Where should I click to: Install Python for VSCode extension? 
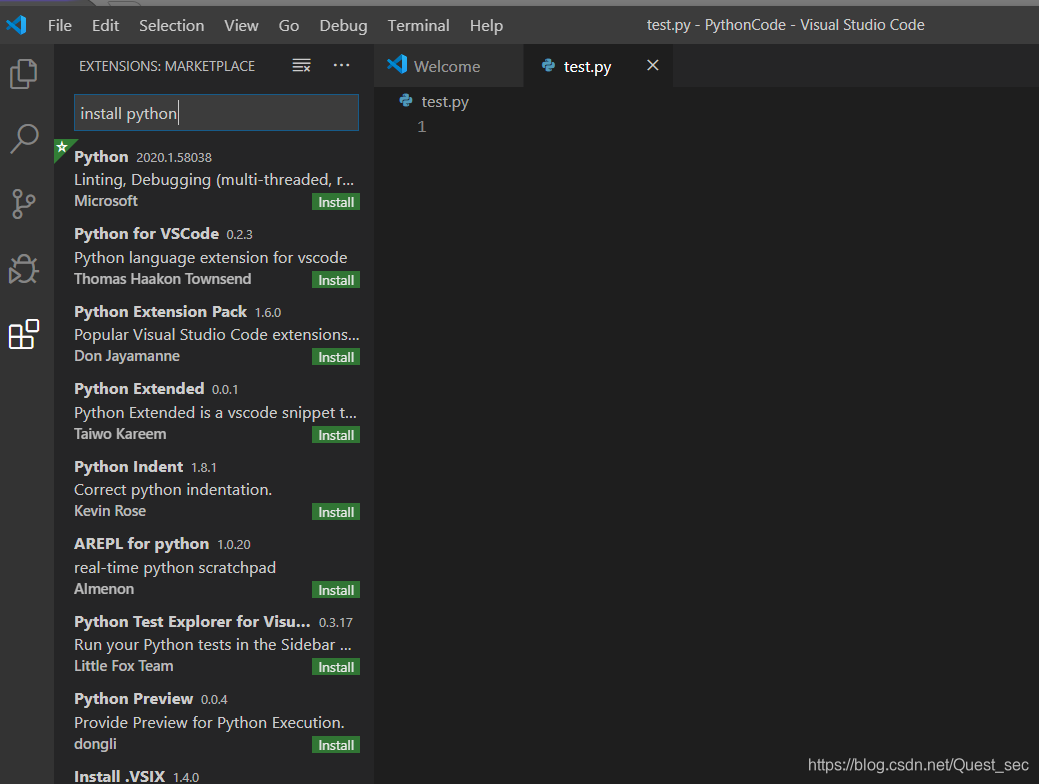pos(336,280)
